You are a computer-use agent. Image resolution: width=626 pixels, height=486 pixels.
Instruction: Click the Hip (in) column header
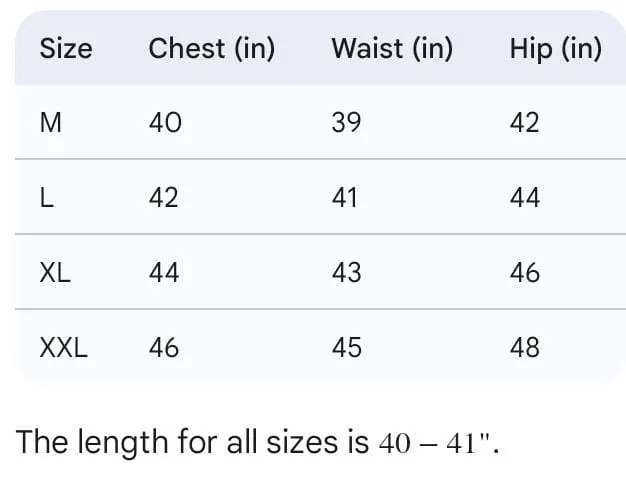[555, 49]
